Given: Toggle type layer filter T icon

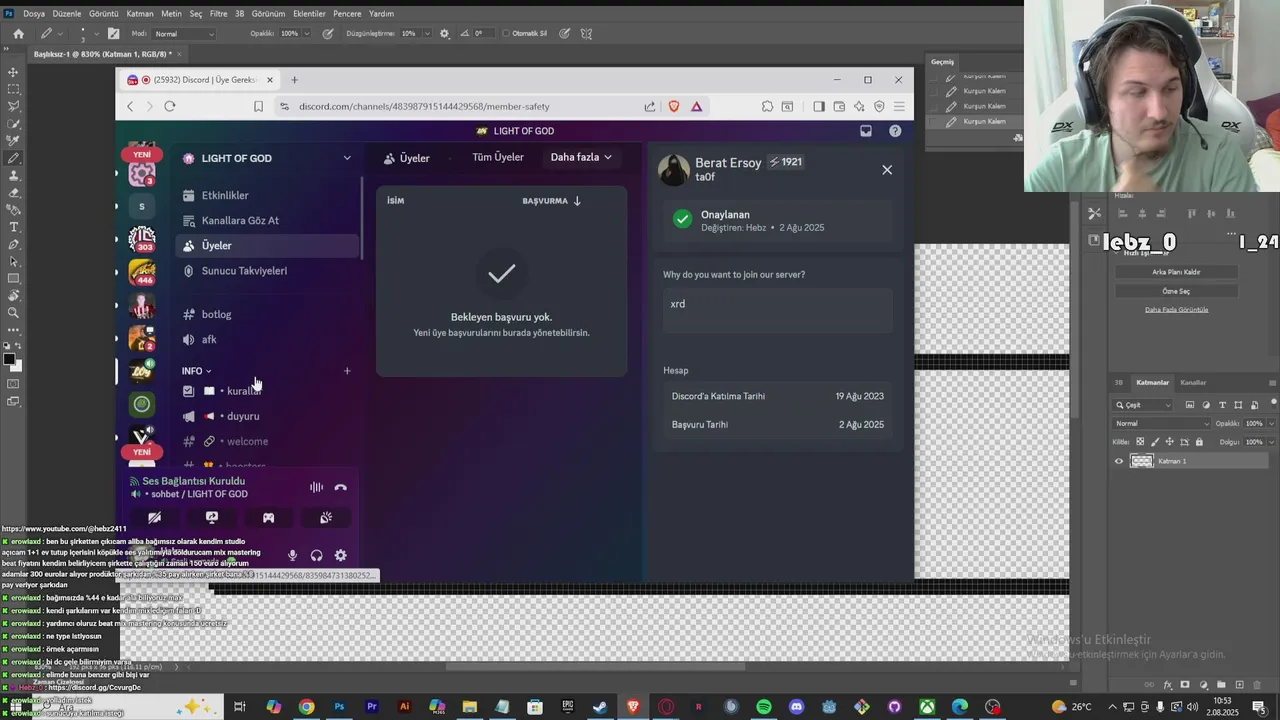Looking at the screenshot, I should point(1223,405).
